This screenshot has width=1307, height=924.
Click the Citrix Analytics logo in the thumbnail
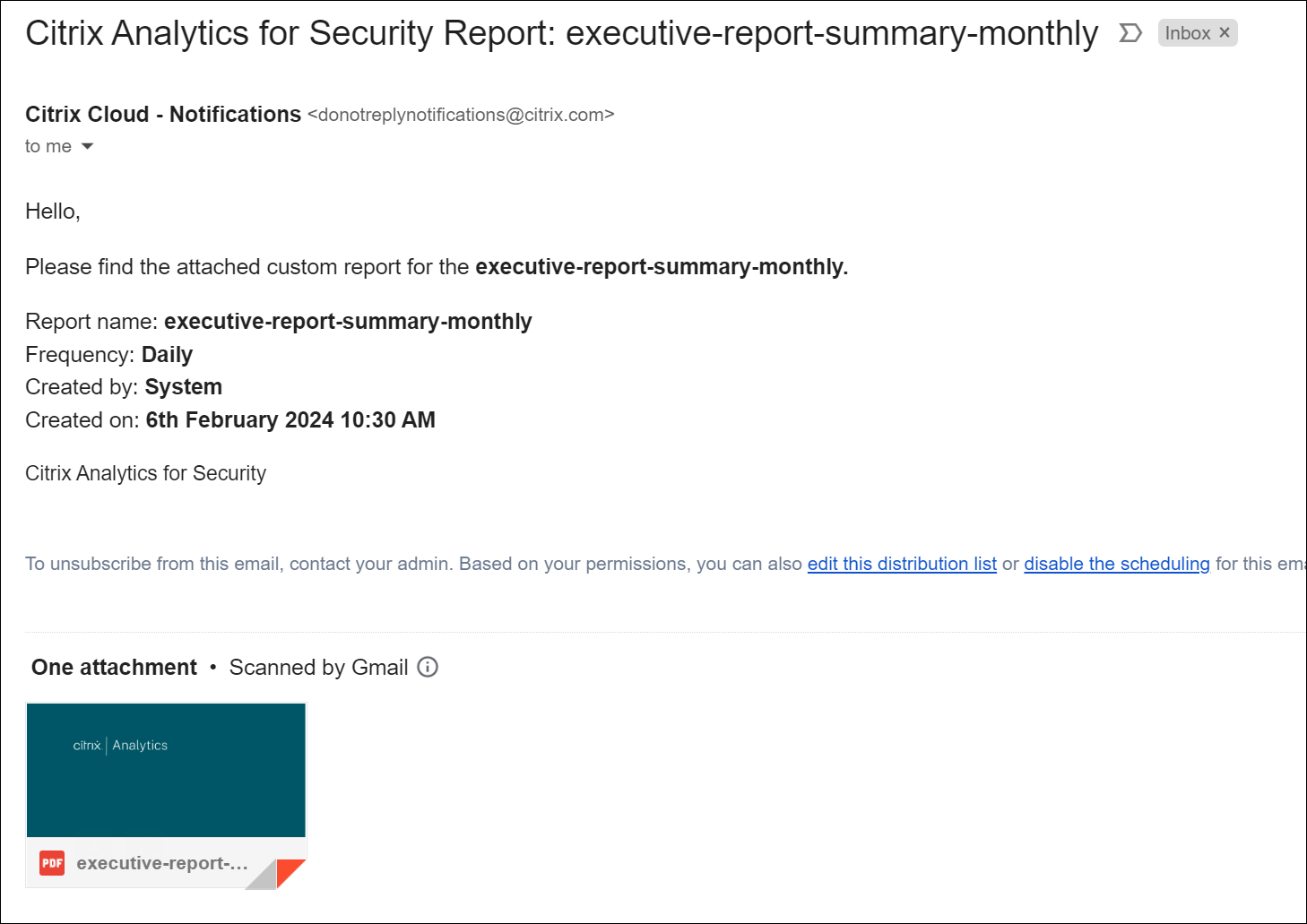(120, 745)
